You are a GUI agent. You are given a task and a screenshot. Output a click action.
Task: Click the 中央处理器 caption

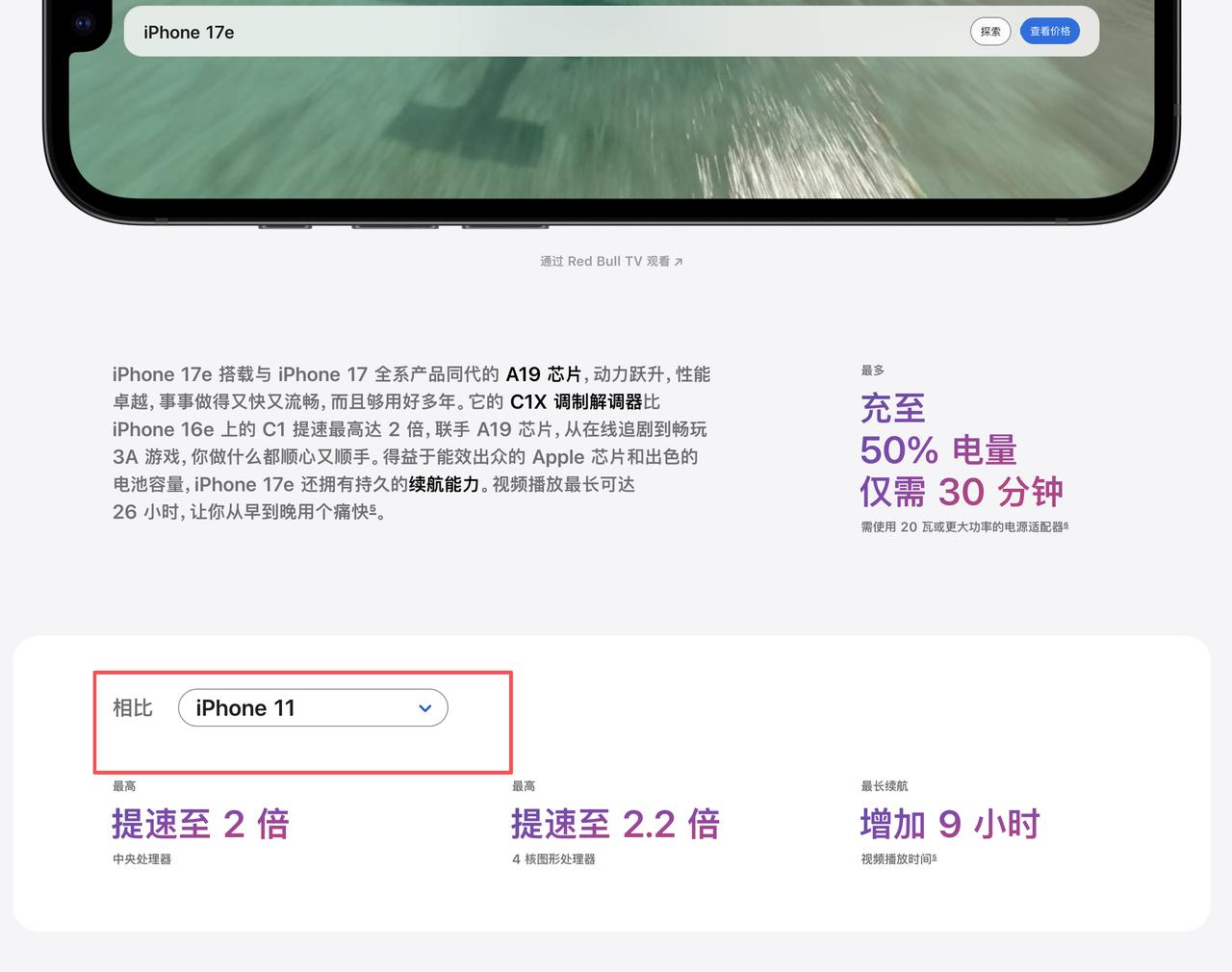tap(141, 859)
